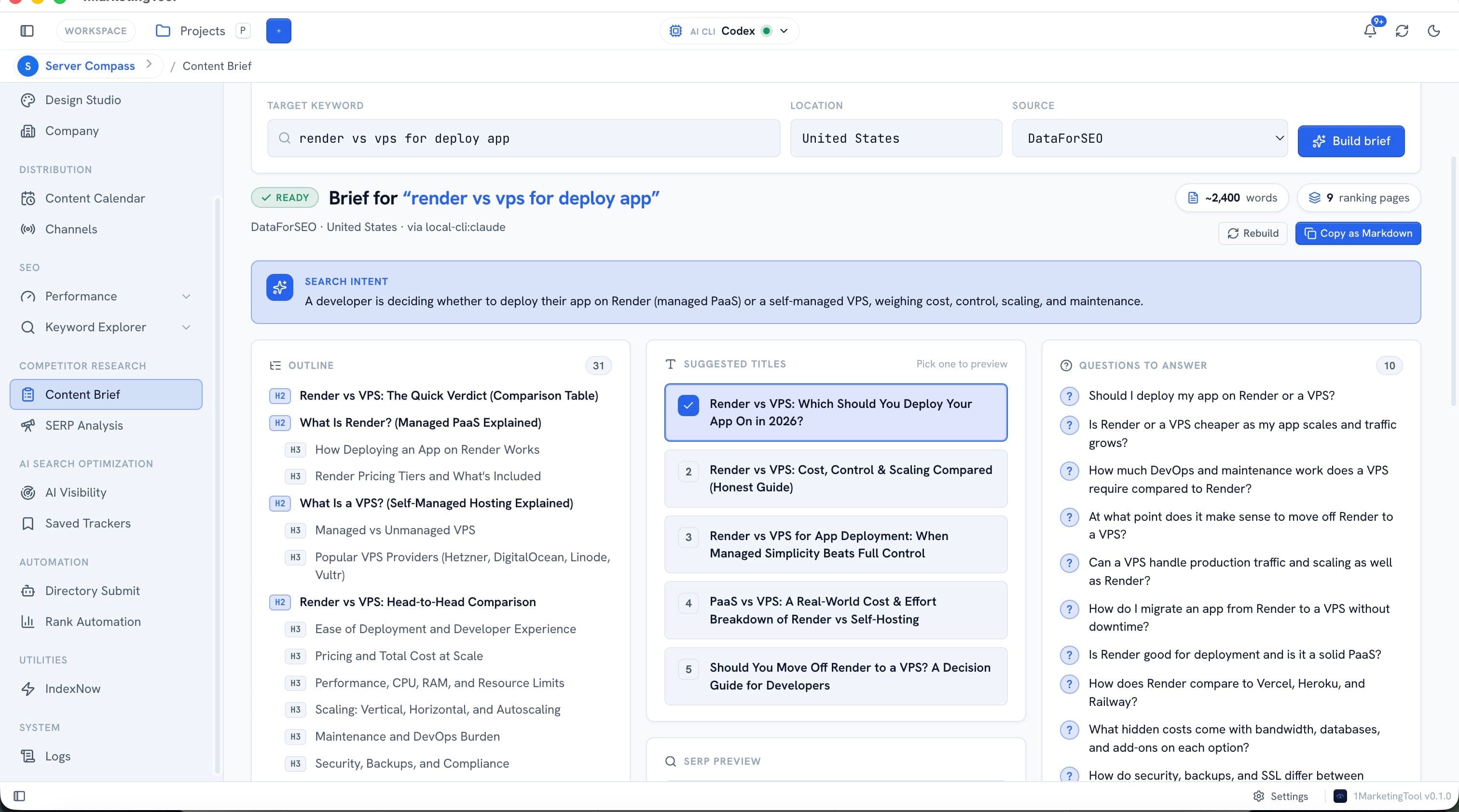Click the Saved Trackers bookmark icon
The image size is (1459, 812).
tap(28, 524)
